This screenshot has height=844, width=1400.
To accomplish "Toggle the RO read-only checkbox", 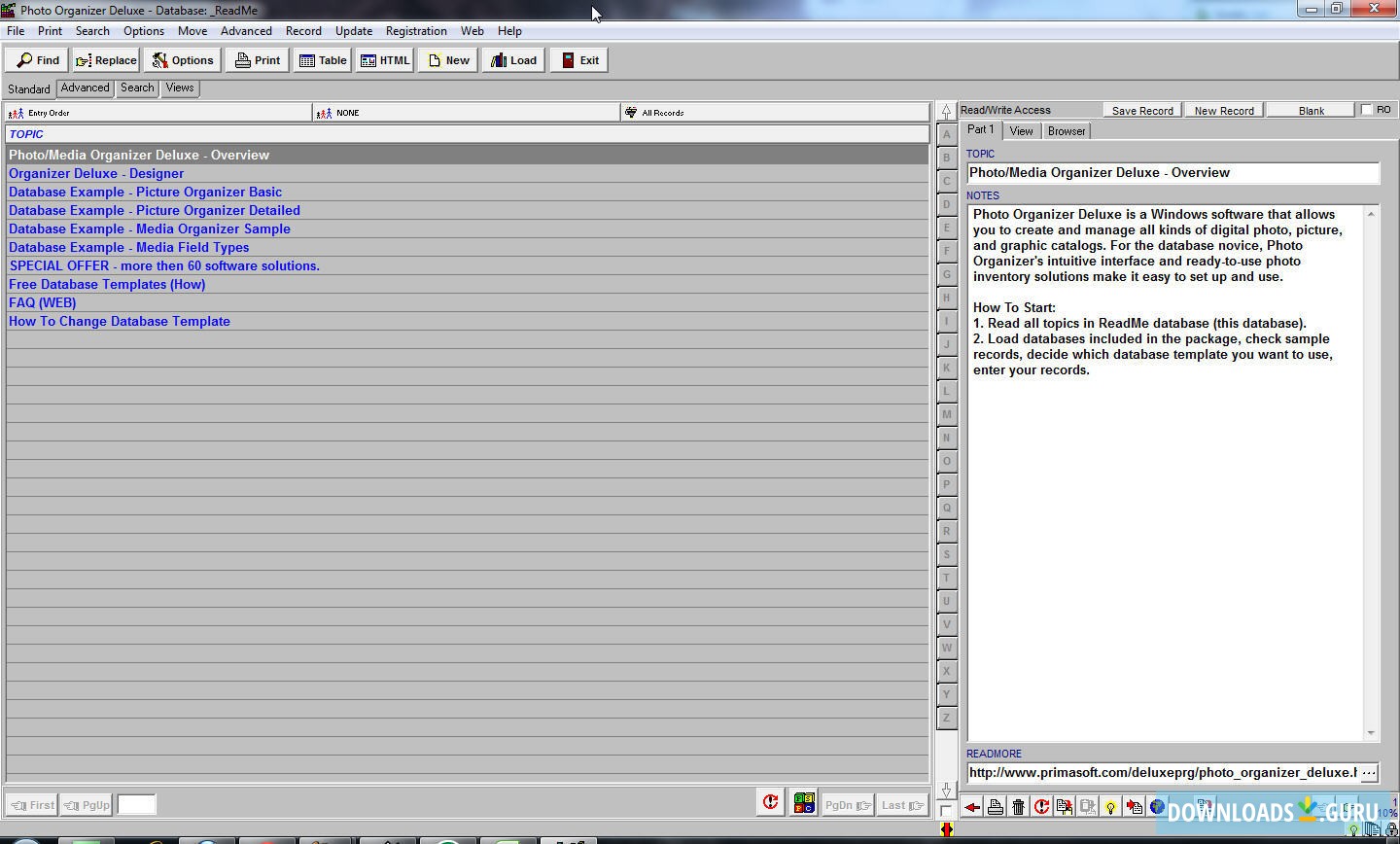I will 1367,110.
